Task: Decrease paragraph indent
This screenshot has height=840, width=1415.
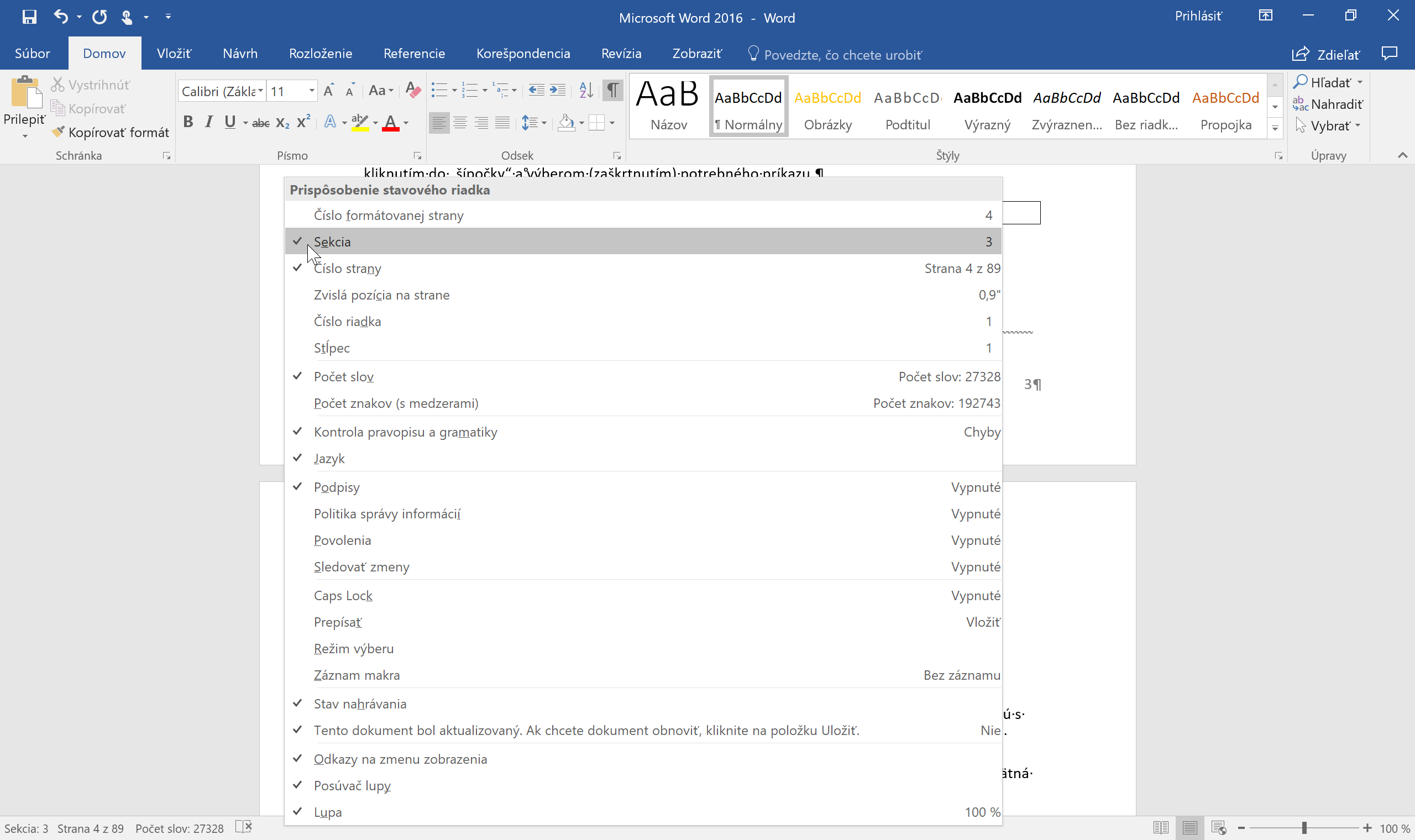Action: pos(536,90)
